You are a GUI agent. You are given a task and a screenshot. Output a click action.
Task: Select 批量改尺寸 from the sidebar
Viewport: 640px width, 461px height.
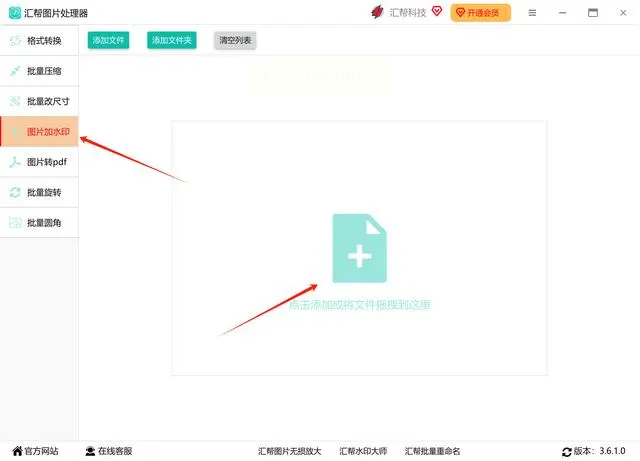click(39, 101)
